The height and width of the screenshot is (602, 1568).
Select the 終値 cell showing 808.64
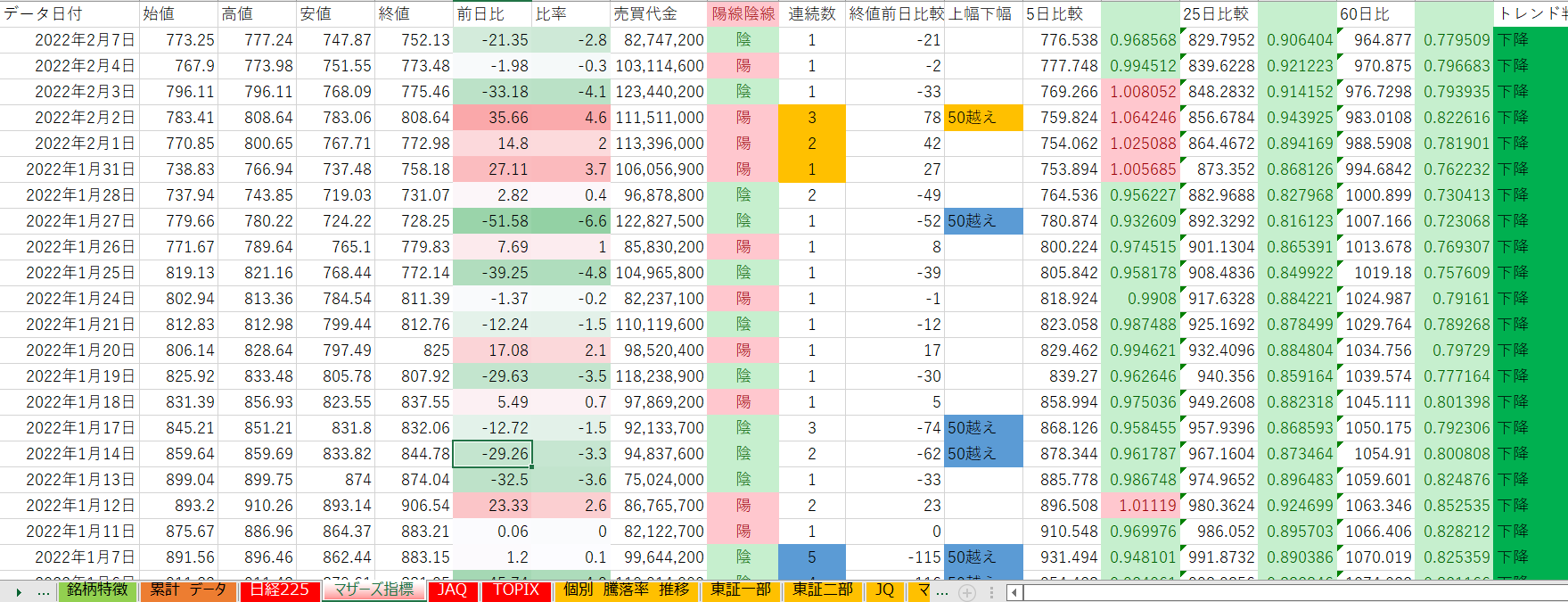pyautogui.click(x=414, y=118)
